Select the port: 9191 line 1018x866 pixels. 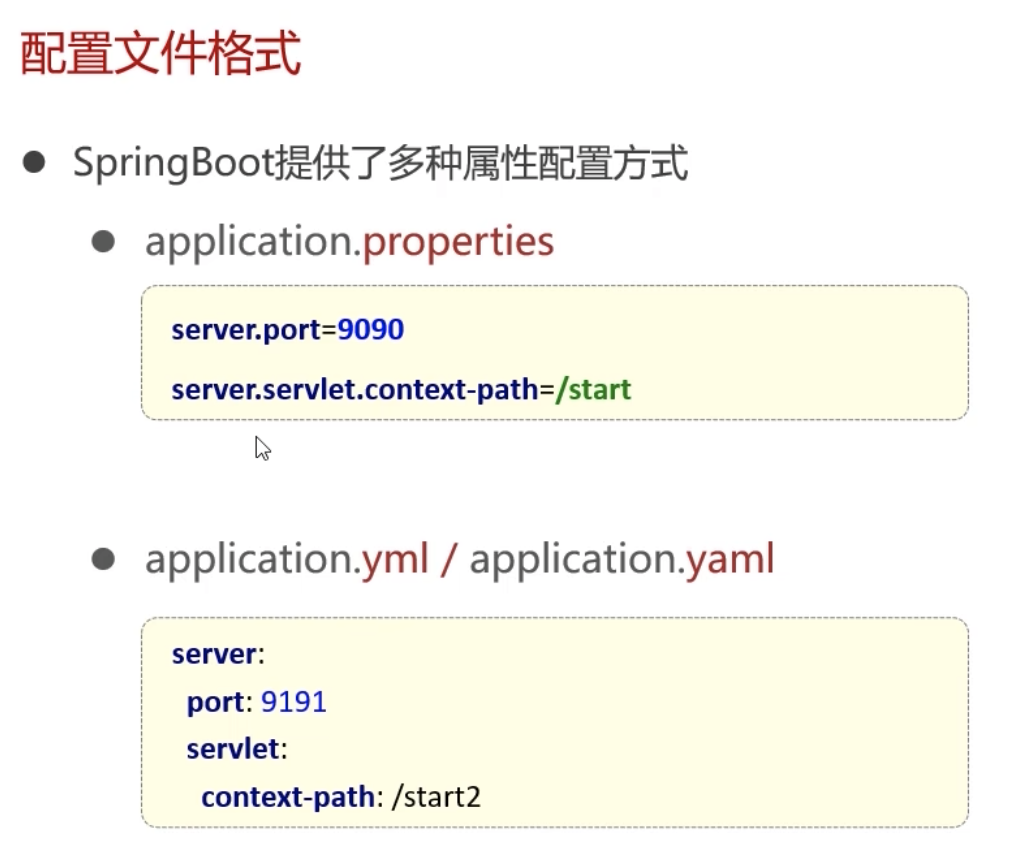[256, 702]
